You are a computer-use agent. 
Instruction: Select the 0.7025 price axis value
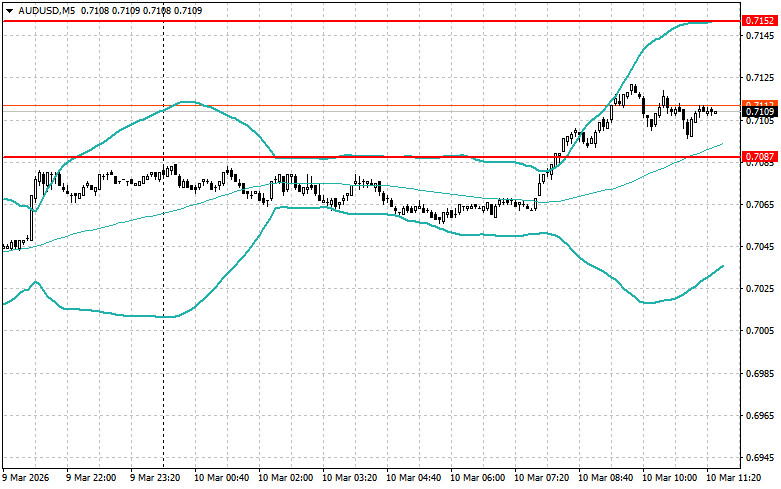click(760, 289)
